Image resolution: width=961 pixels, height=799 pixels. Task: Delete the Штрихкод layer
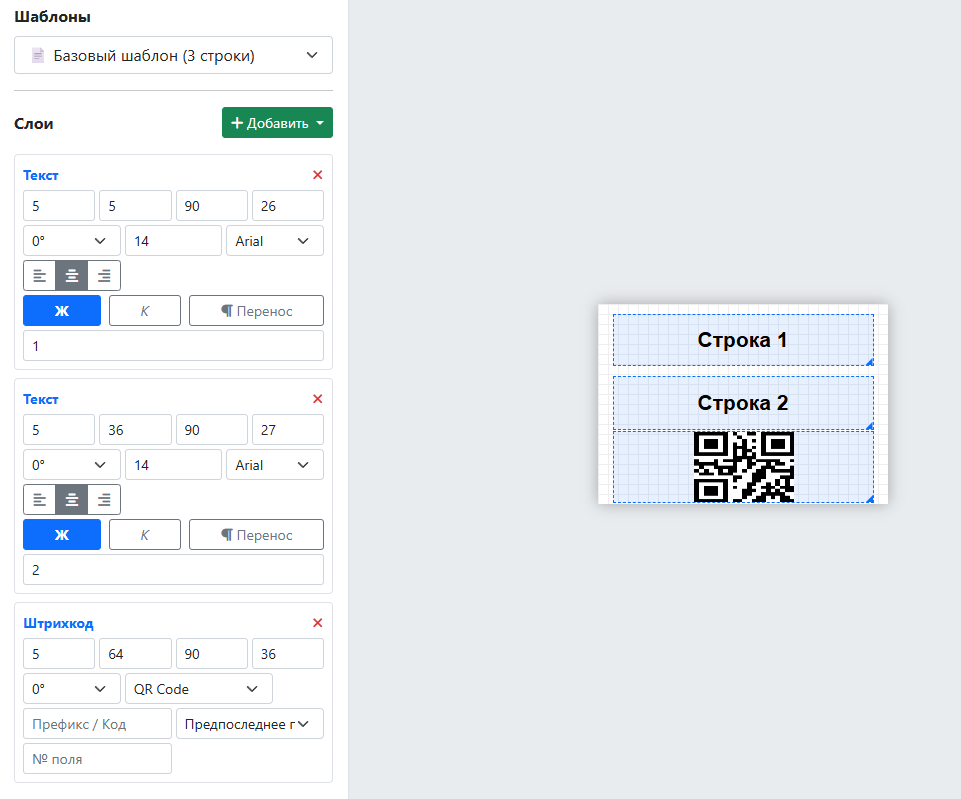tap(318, 623)
